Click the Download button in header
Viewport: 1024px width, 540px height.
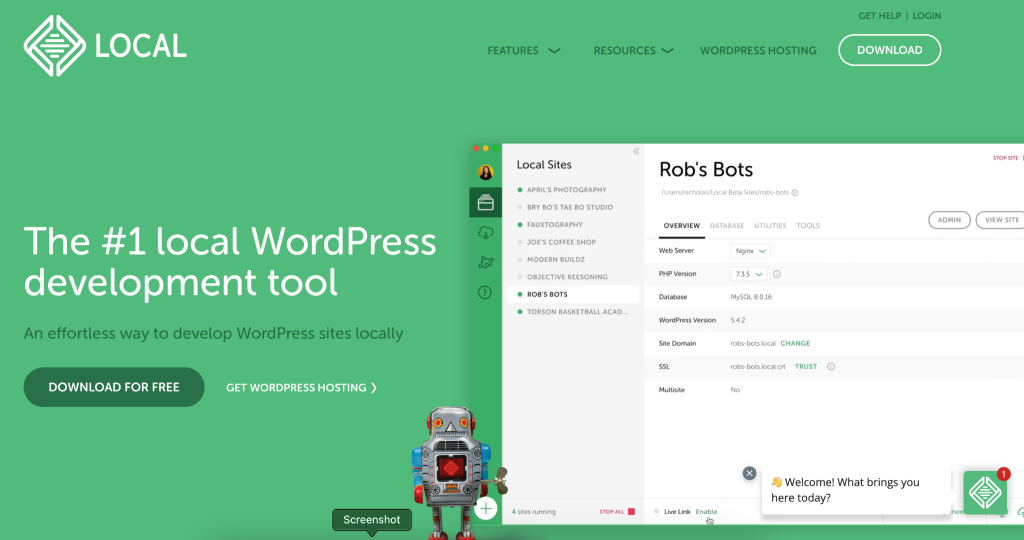click(889, 50)
